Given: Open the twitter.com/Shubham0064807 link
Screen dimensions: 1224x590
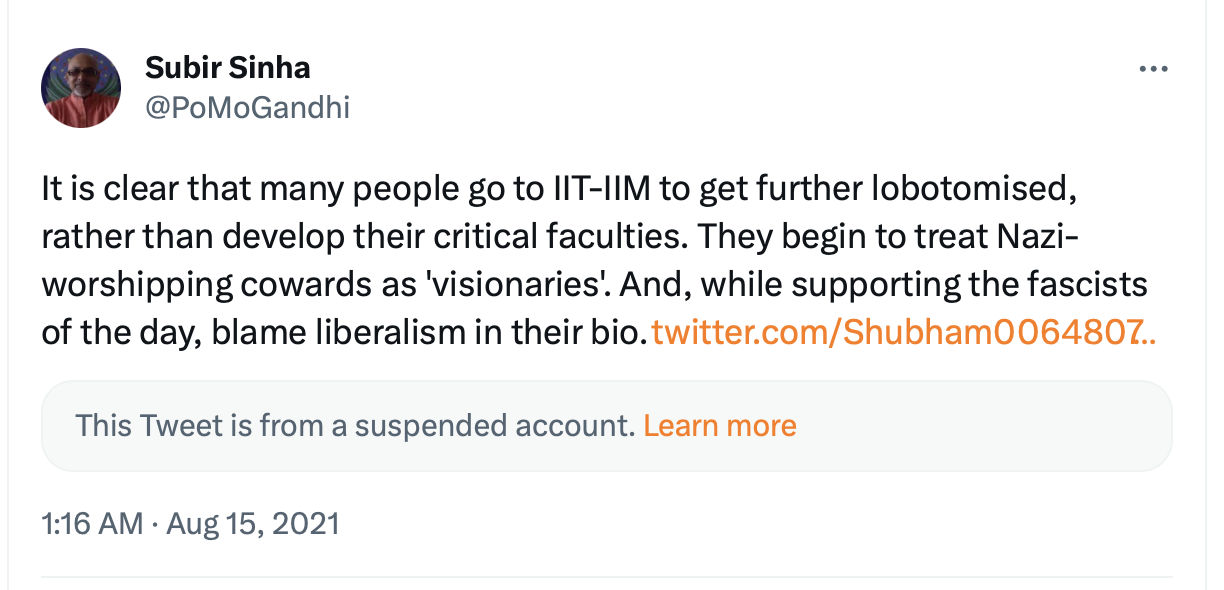Looking at the screenshot, I should (x=903, y=332).
